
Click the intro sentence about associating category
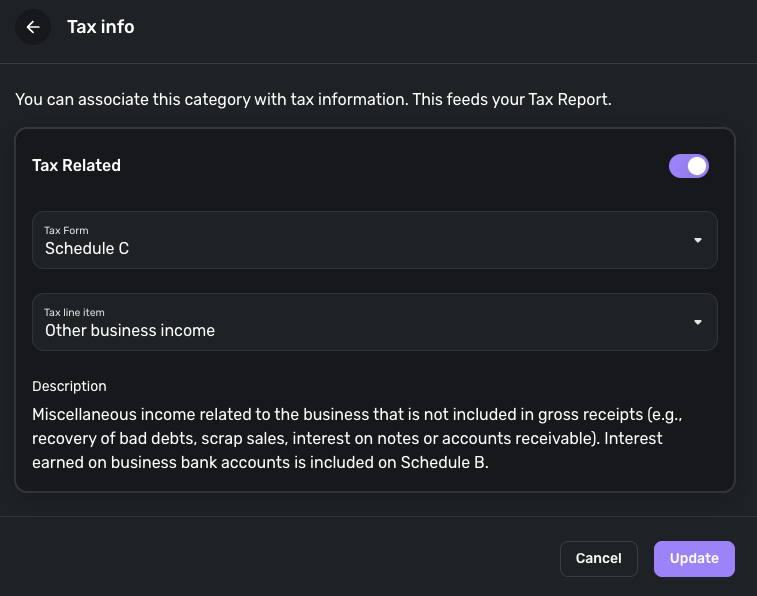[x=250, y=100]
